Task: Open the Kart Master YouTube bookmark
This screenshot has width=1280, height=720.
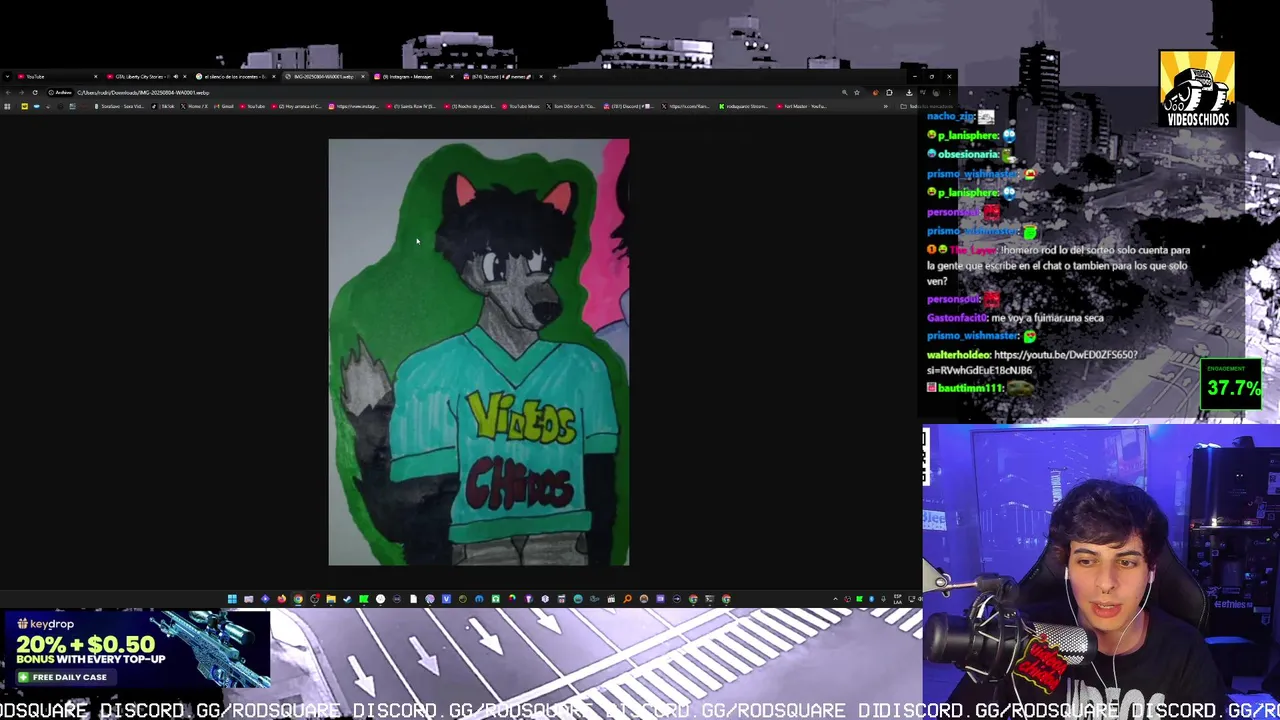Action: 802,106
